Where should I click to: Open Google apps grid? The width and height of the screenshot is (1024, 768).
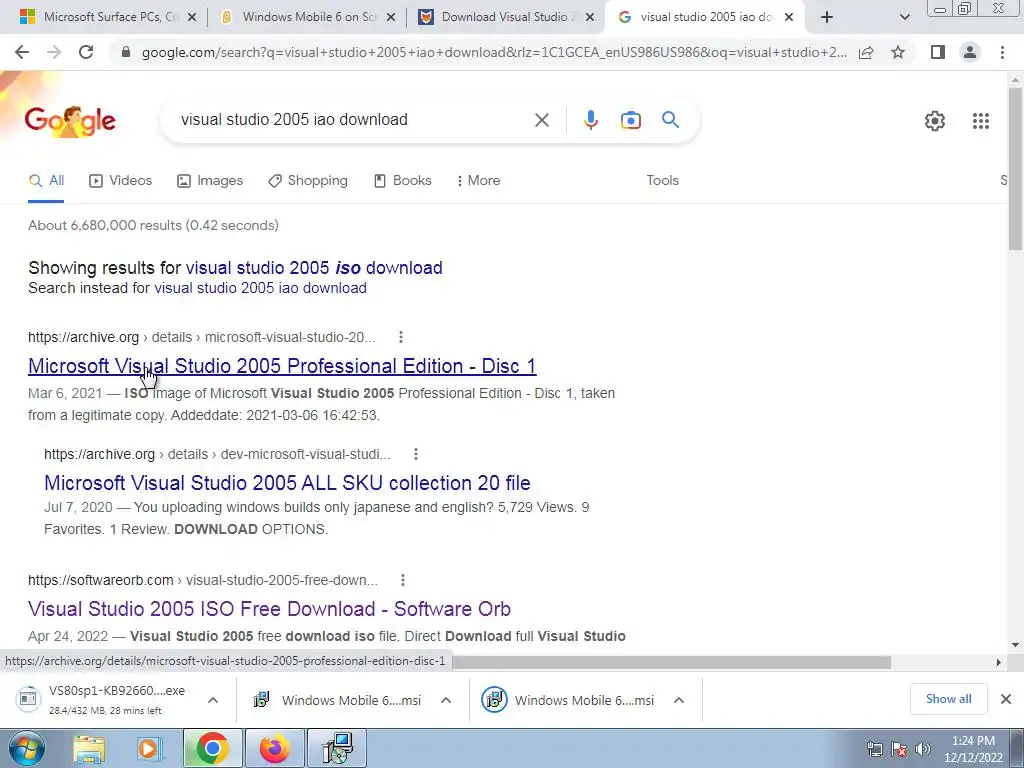[x=980, y=121]
